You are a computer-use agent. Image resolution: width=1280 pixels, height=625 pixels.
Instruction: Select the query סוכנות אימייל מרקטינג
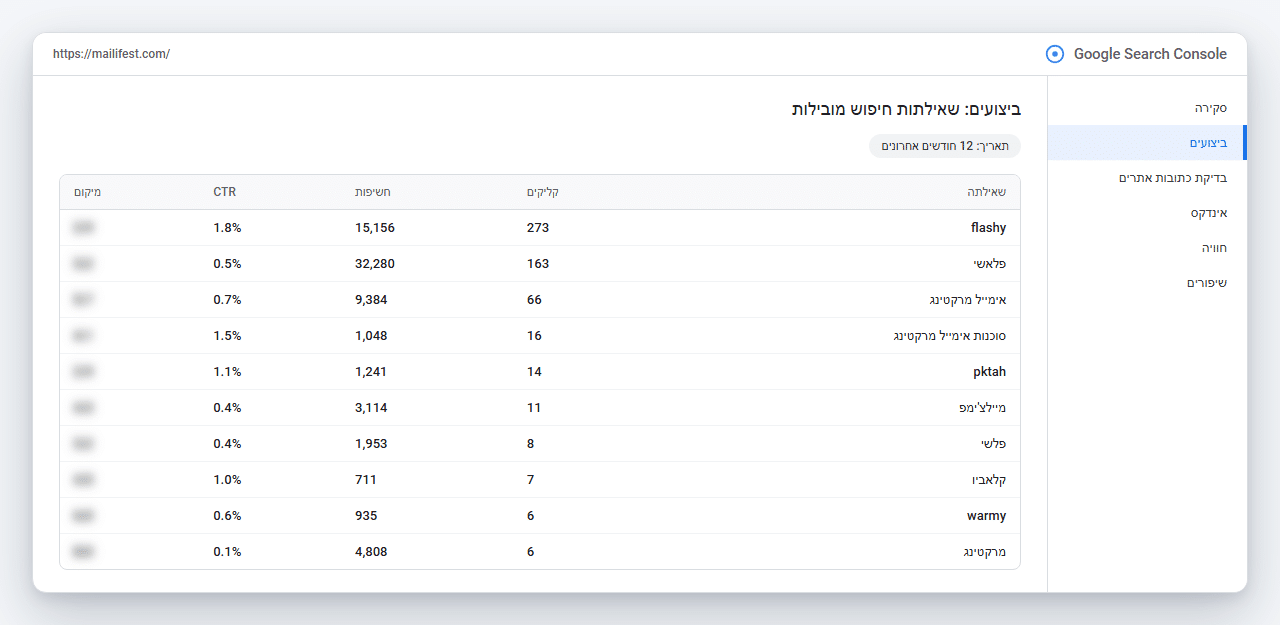coord(950,336)
